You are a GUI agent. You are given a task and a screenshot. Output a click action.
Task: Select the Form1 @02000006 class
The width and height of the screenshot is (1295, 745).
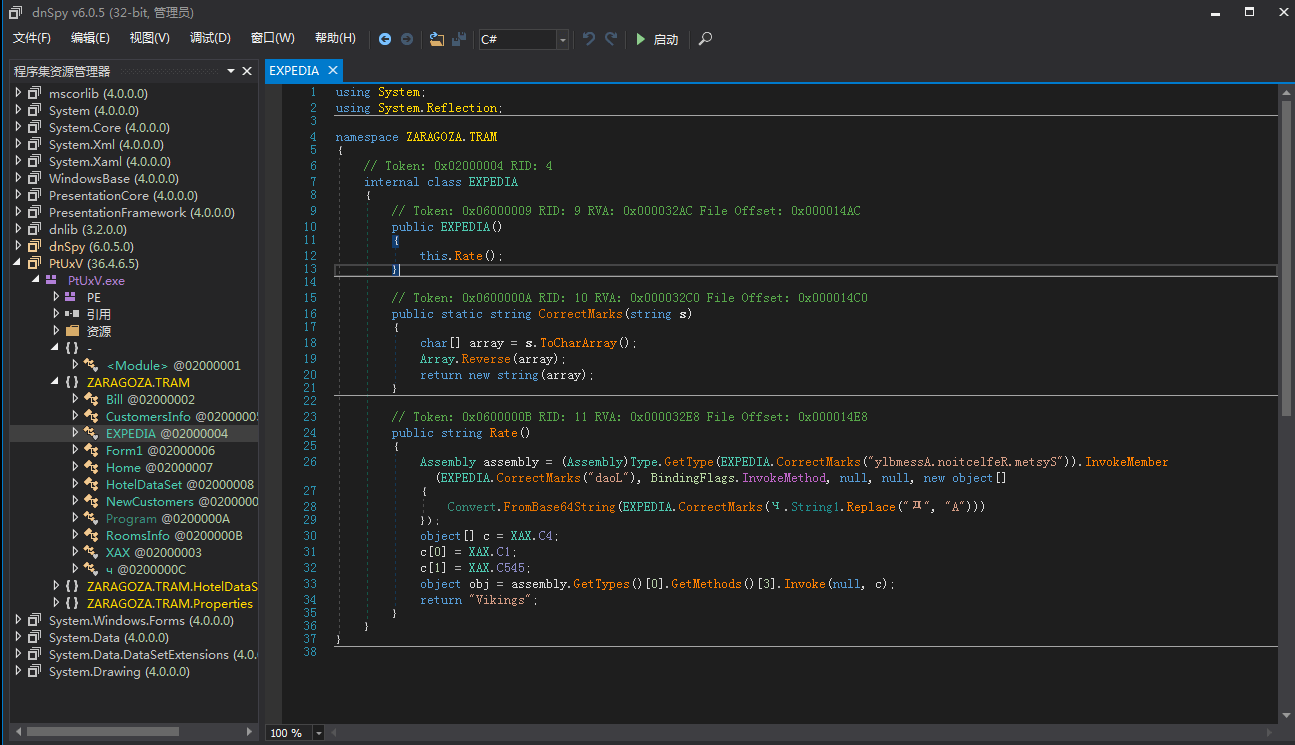coord(160,450)
